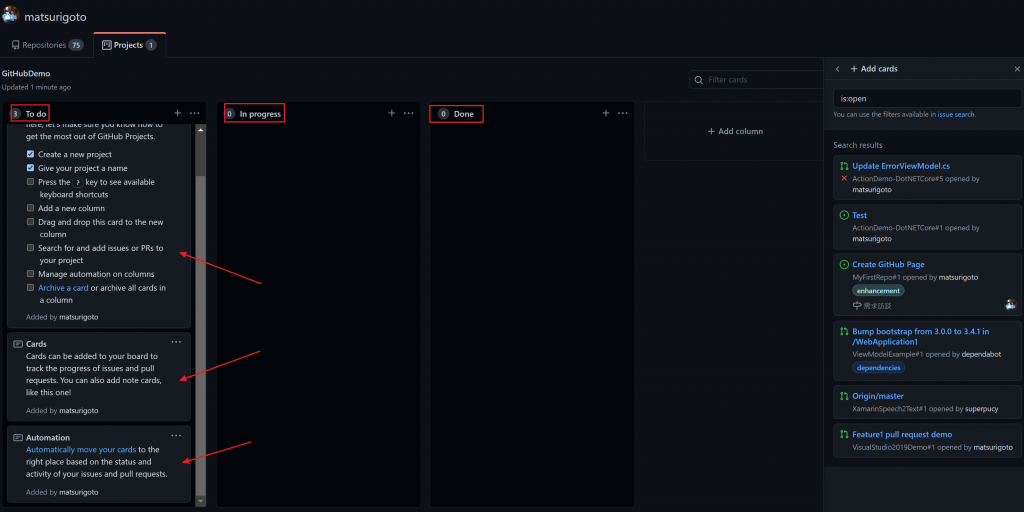Click the open issue icon on Create GitHub Page
Image resolution: width=1024 pixels, height=512 pixels.
[844, 264]
